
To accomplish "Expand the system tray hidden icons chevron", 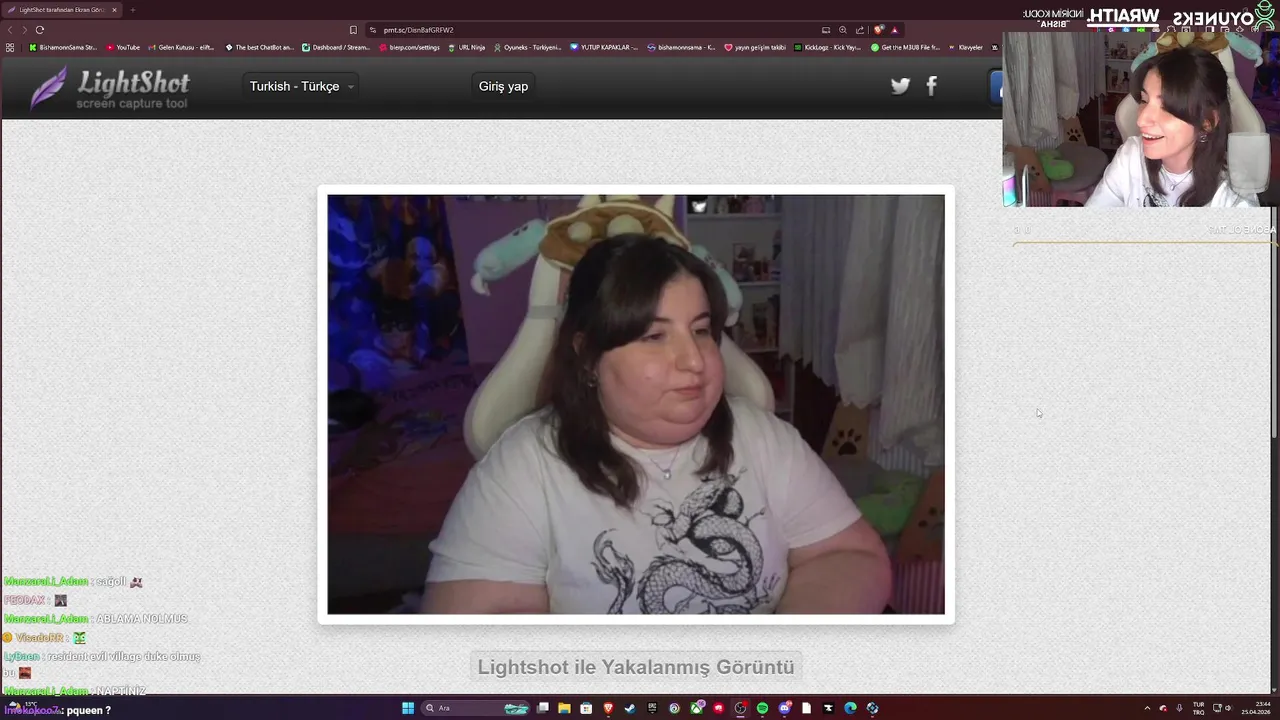I will point(1147,708).
